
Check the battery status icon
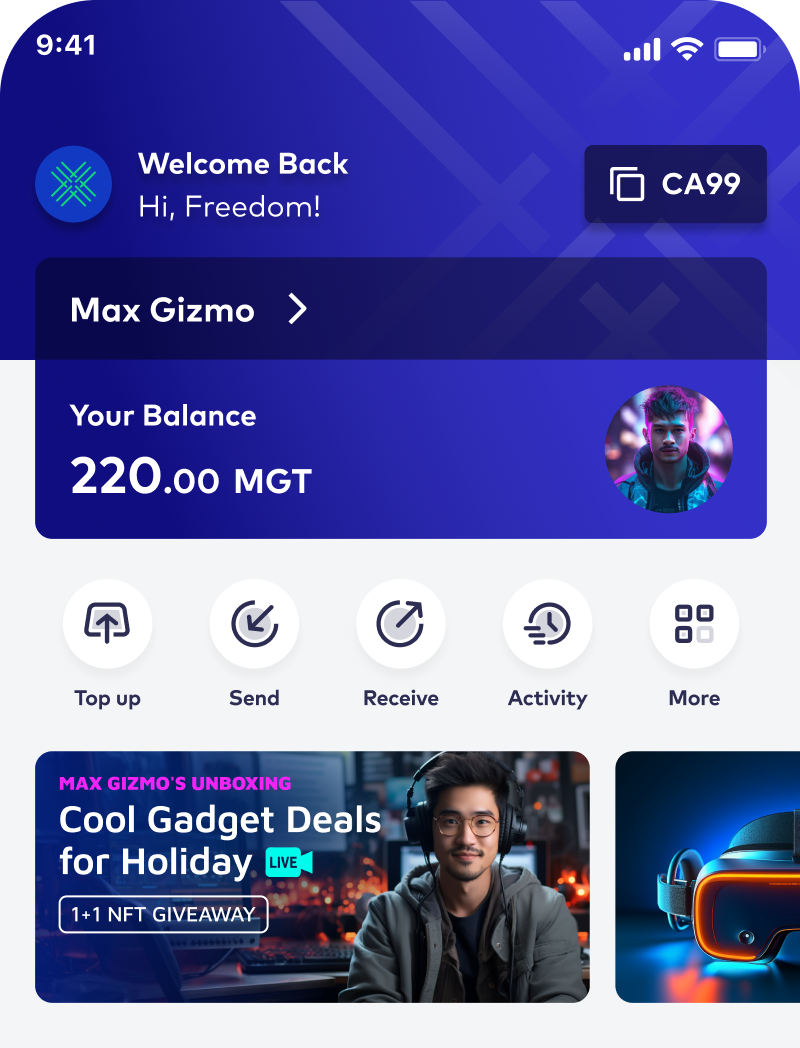pyautogui.click(x=740, y=49)
